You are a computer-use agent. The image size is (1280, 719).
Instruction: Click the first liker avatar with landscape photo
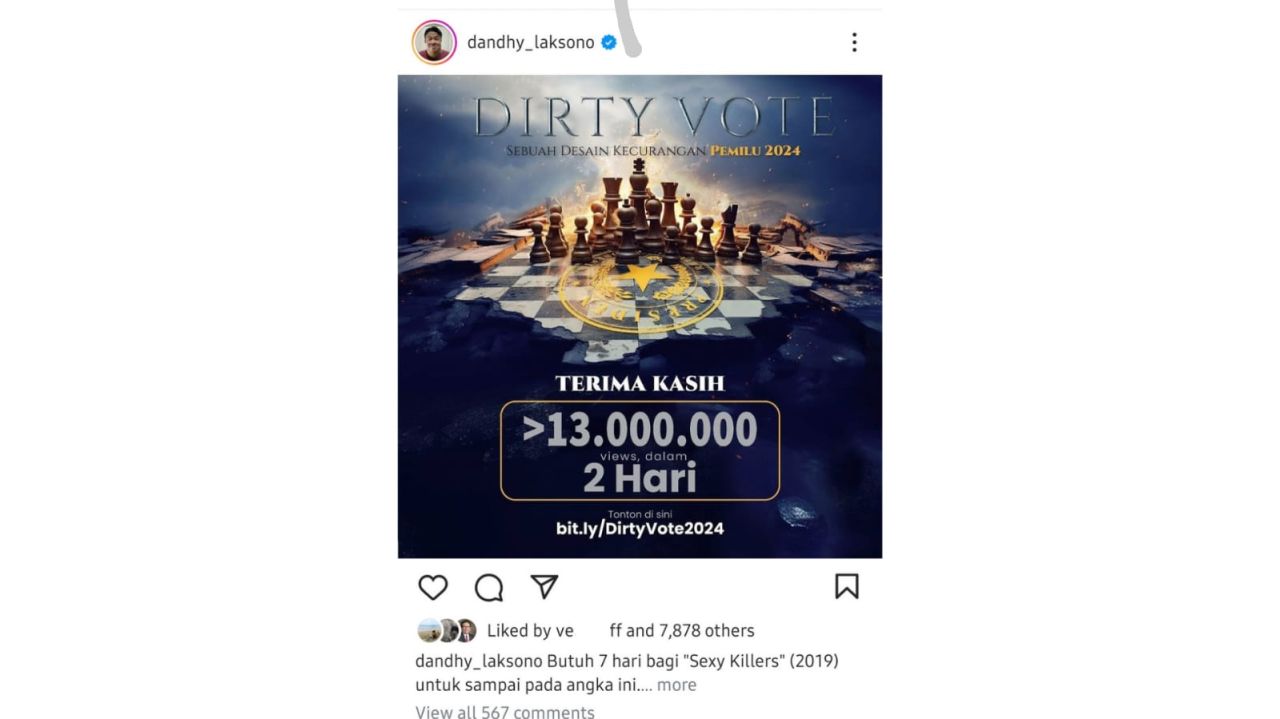pos(429,630)
